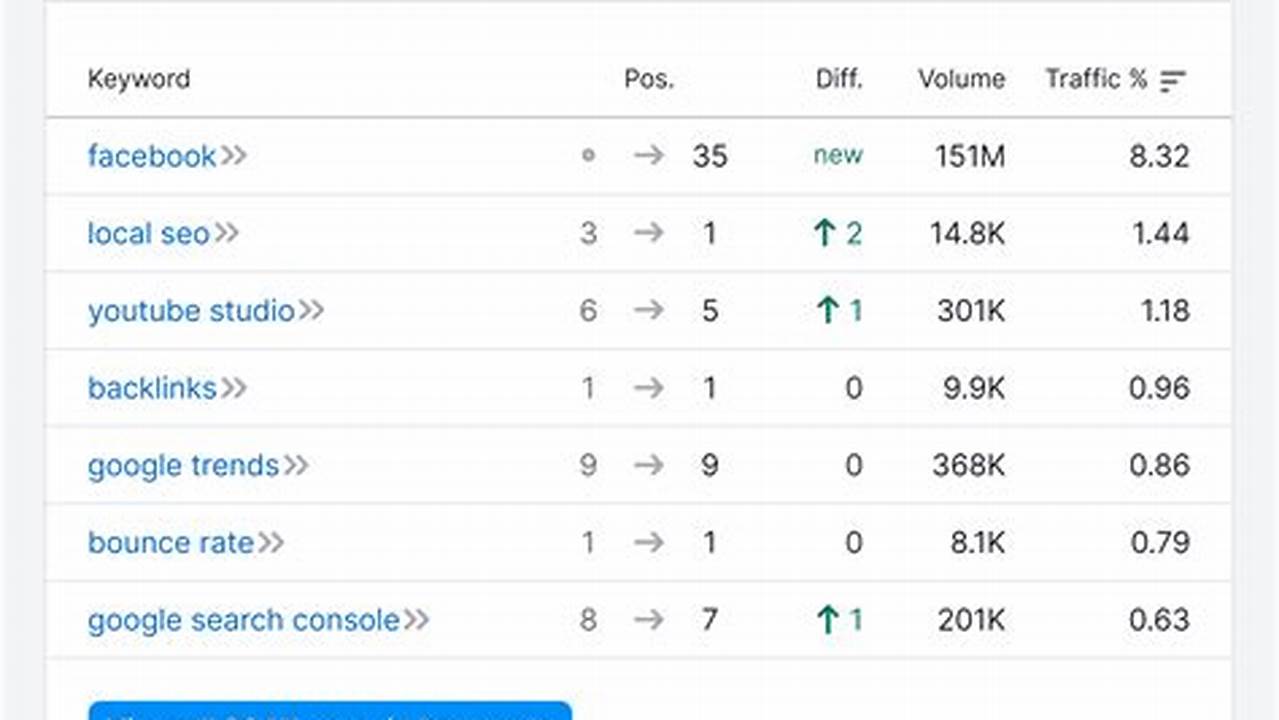Viewport: 1279px width, 720px height.
Task: Click the position arrow in the google search console row
Action: point(649,620)
